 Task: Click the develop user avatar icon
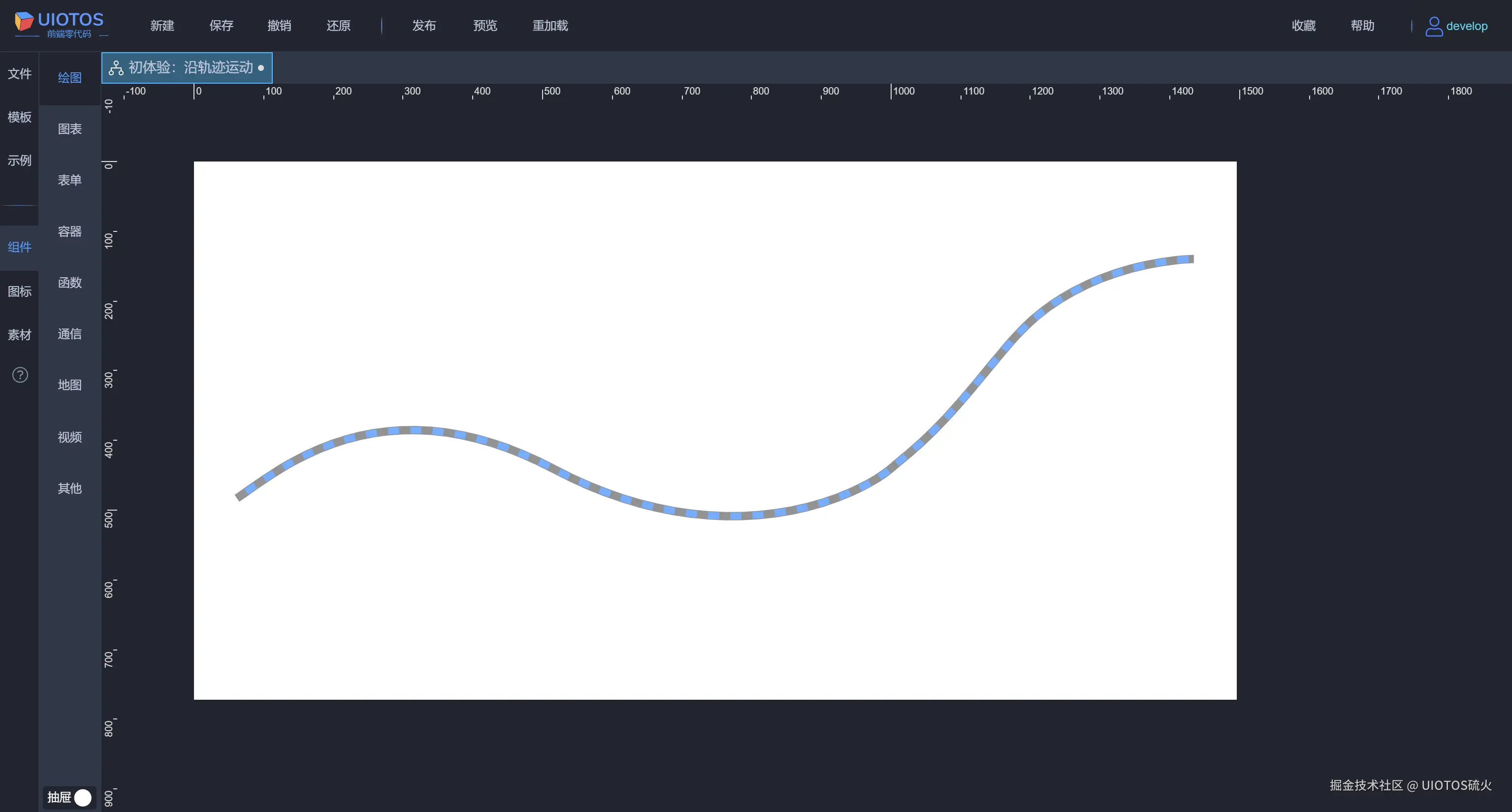[1434, 26]
